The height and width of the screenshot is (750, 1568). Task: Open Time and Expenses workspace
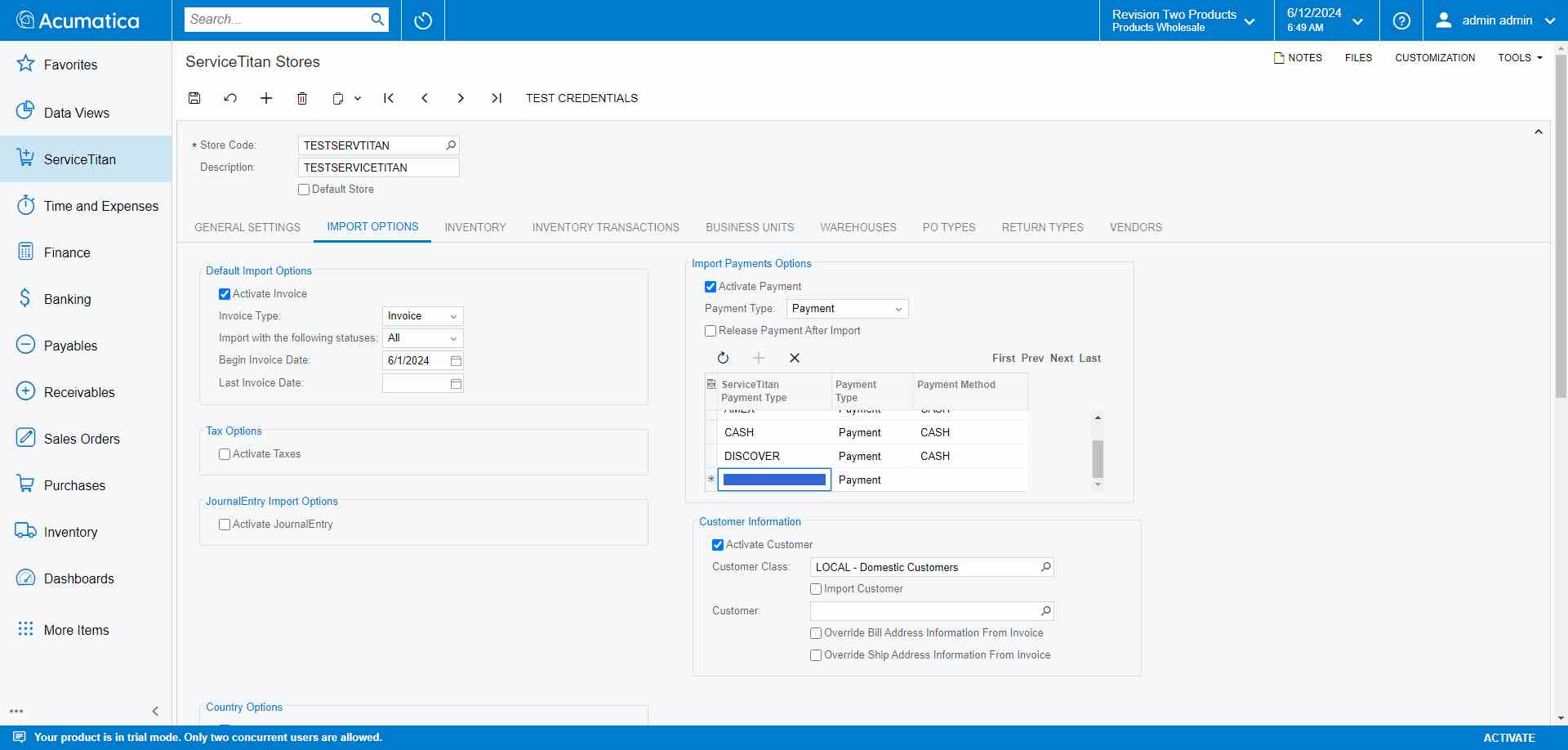click(86, 206)
